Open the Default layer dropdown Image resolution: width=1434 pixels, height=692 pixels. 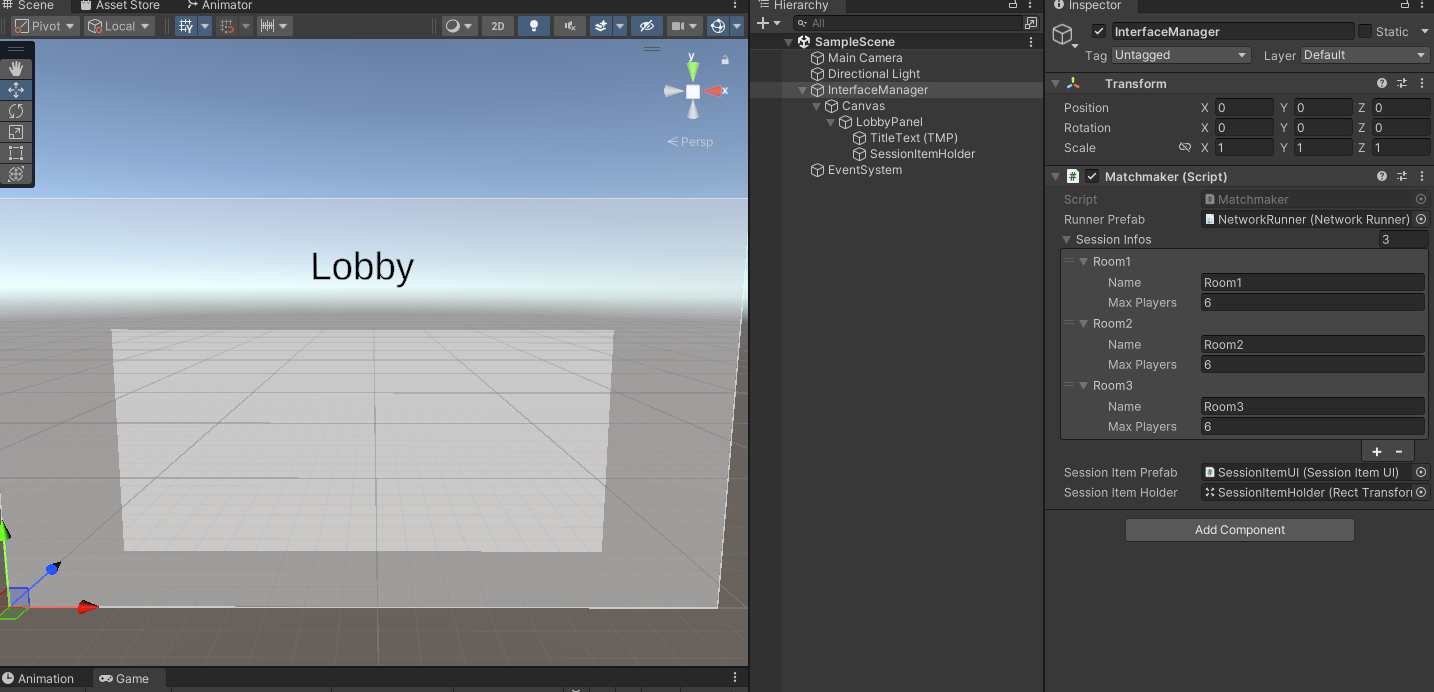pyautogui.click(x=1365, y=55)
